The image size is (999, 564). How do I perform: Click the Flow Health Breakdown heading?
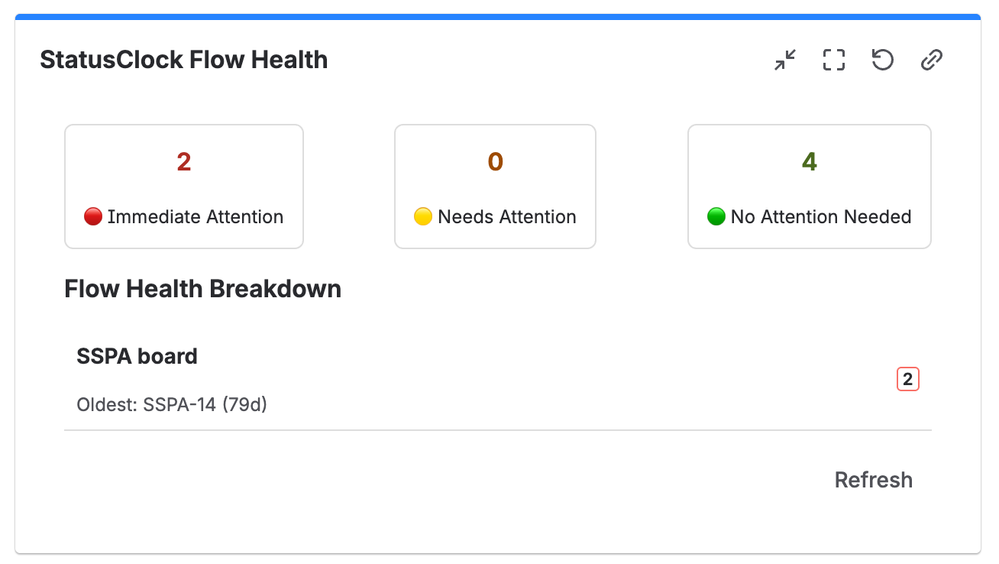click(x=203, y=289)
